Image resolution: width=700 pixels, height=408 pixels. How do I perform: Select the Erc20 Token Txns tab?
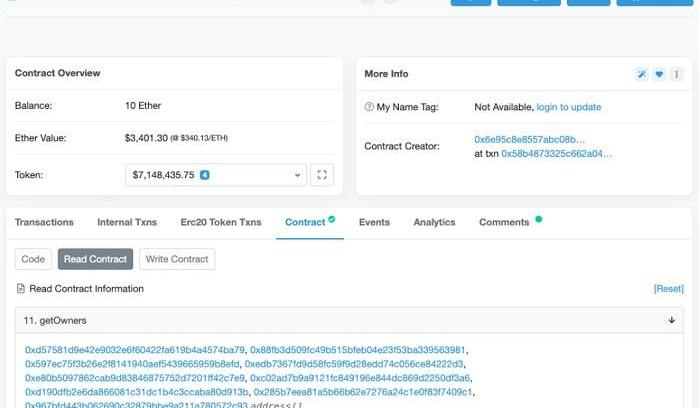[x=220, y=222]
